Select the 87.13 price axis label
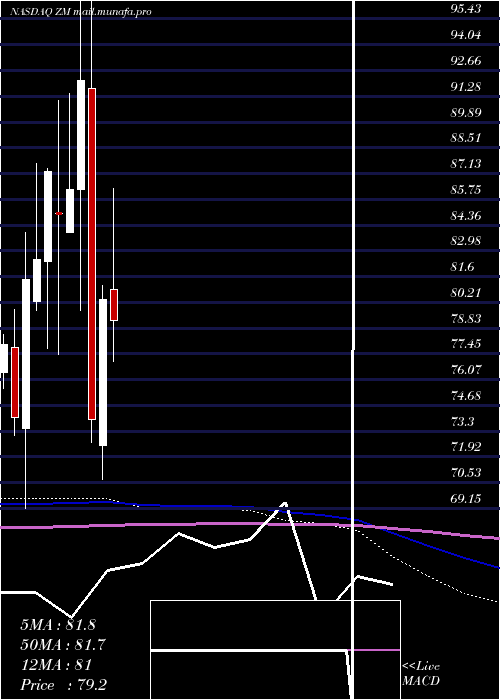This screenshot has width=500, height=700. click(466, 164)
